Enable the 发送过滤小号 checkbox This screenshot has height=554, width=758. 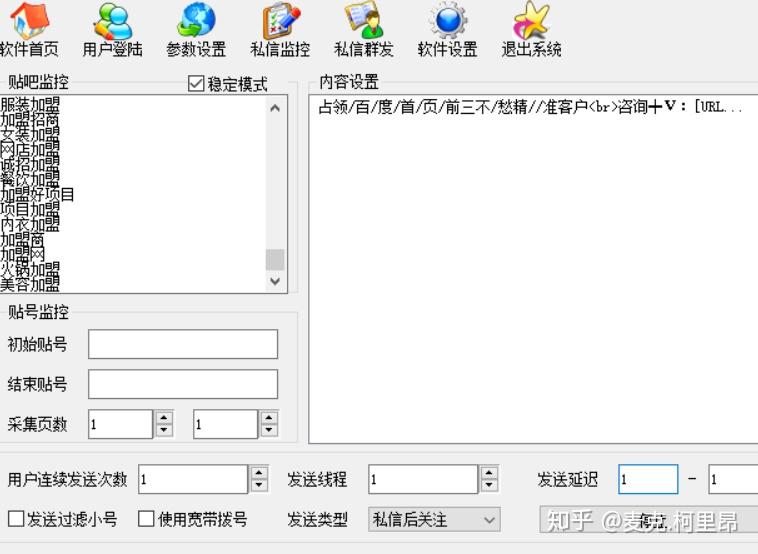[x=16, y=519]
